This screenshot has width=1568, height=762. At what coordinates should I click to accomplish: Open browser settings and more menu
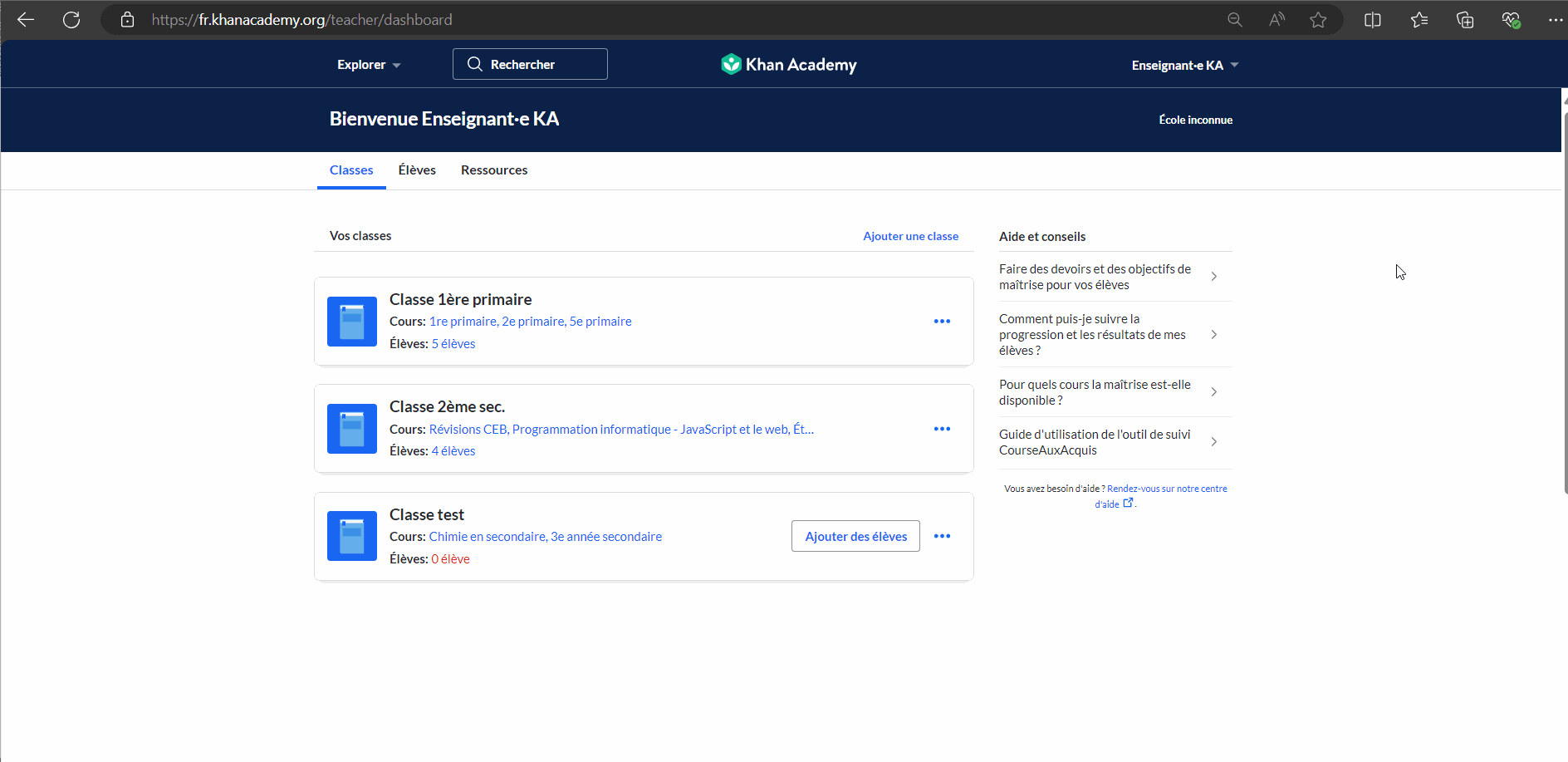click(x=1555, y=20)
